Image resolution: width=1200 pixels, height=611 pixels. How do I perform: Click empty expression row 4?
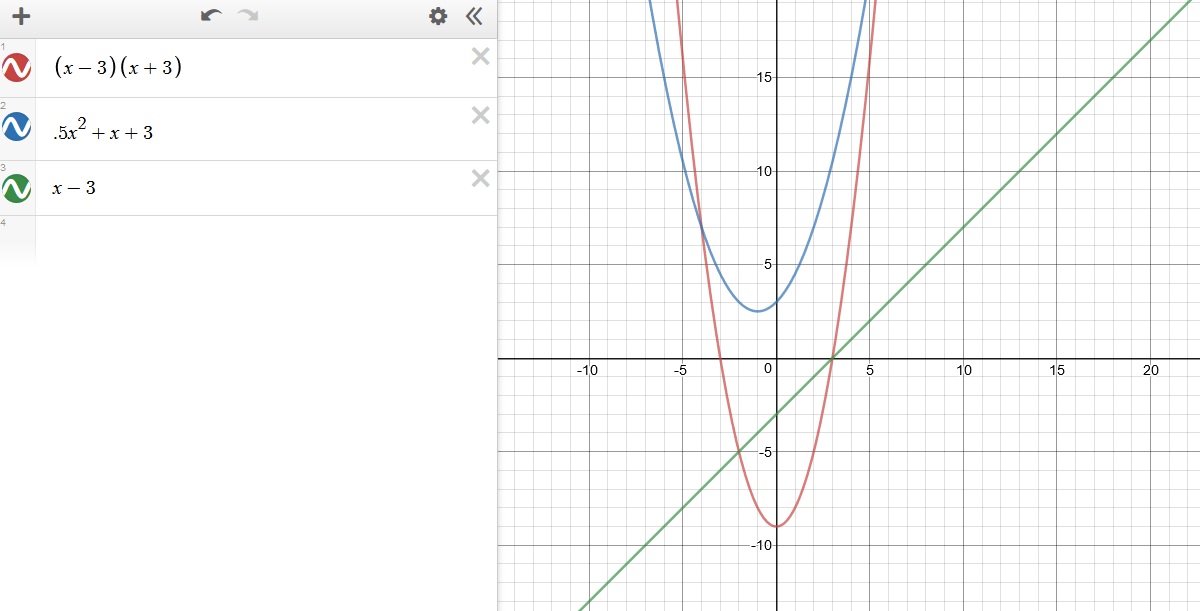point(250,238)
